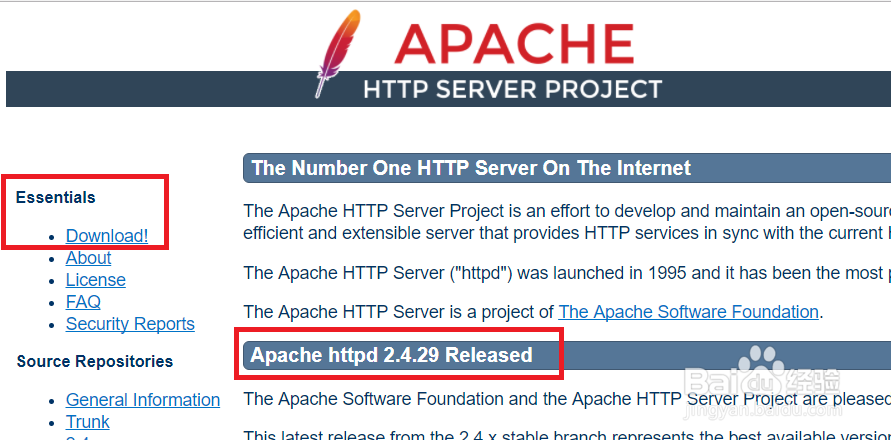Open the About link
891x440 pixels.
tap(88, 258)
